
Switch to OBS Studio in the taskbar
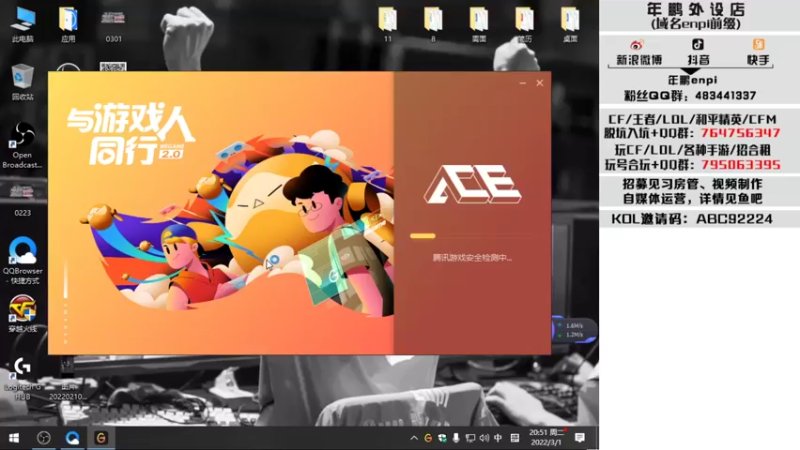tap(44, 438)
